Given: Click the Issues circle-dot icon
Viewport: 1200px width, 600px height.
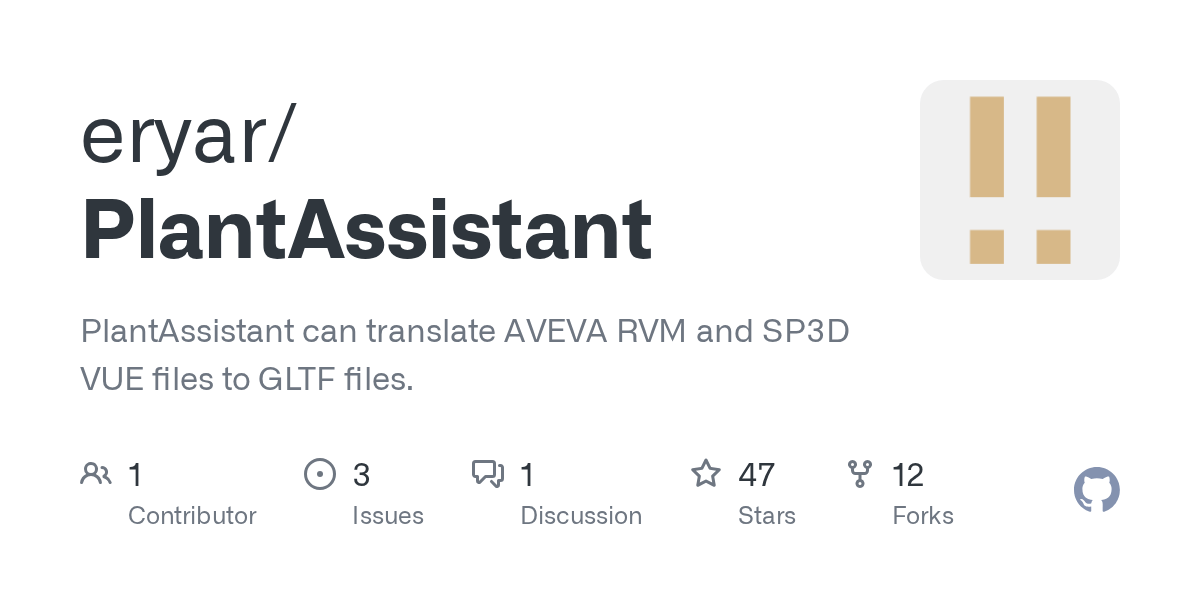Looking at the screenshot, I should pos(320,474).
